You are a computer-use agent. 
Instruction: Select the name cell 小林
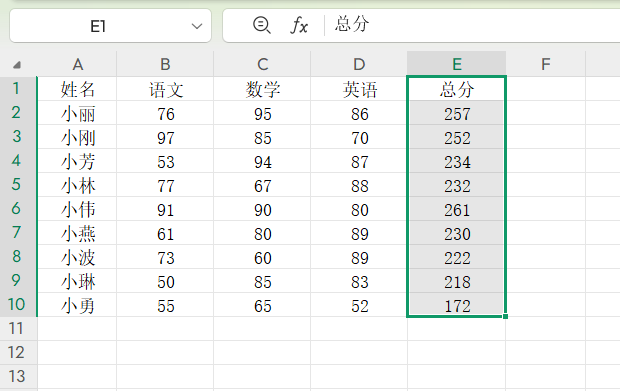pyautogui.click(x=78, y=186)
